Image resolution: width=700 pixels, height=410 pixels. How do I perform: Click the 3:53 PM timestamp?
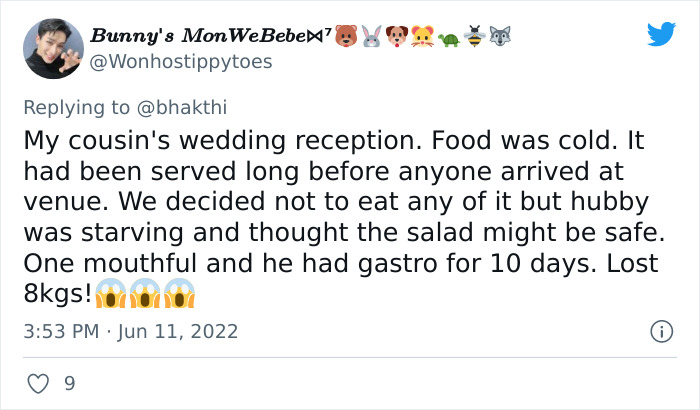coord(61,332)
